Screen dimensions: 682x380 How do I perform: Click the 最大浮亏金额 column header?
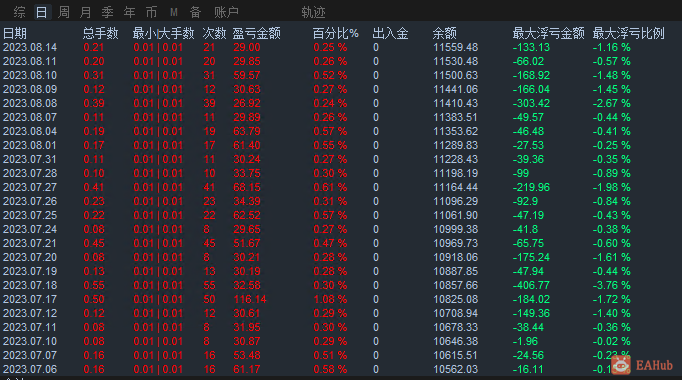coord(548,33)
